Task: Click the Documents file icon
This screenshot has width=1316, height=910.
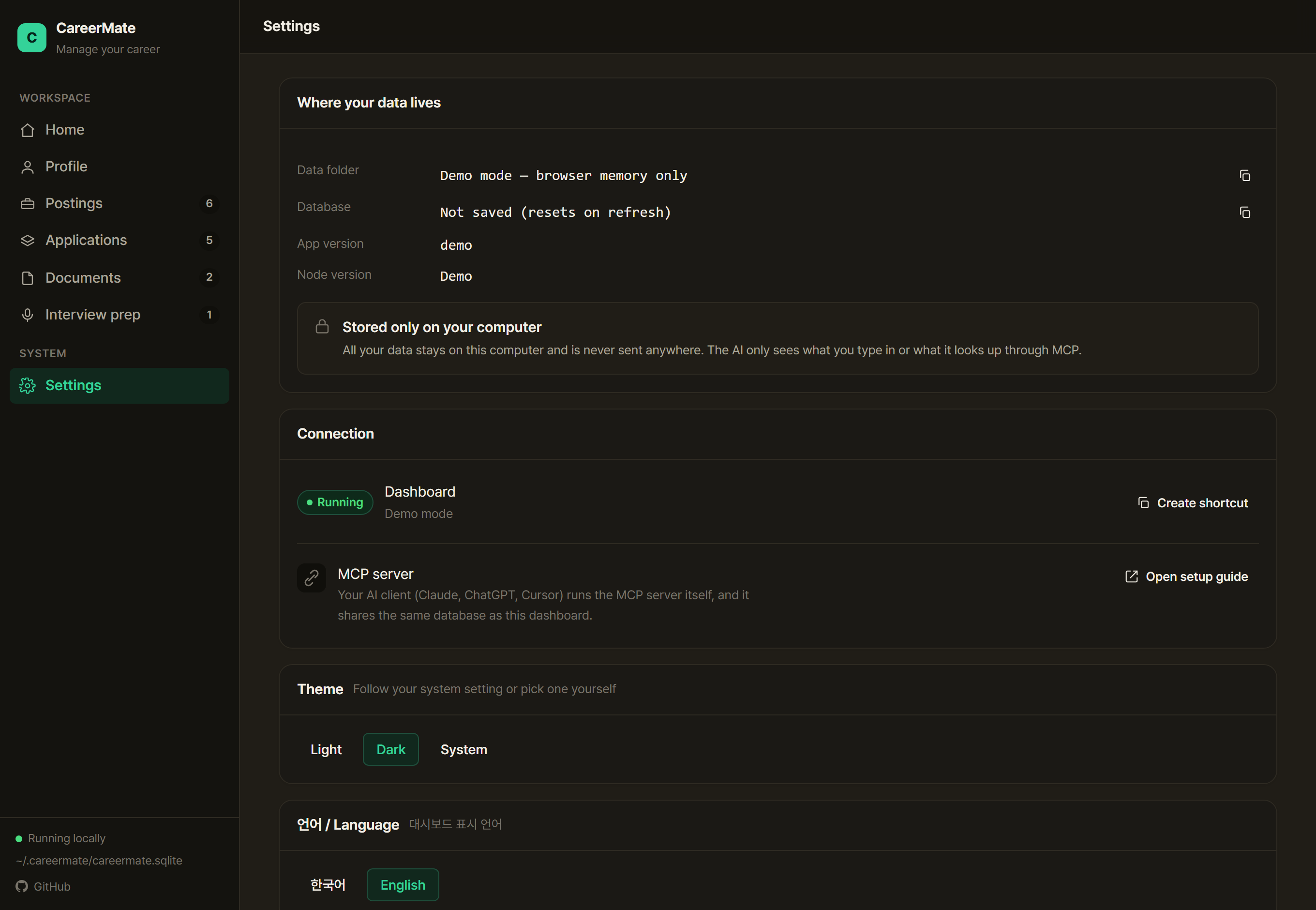Action: coord(28,278)
